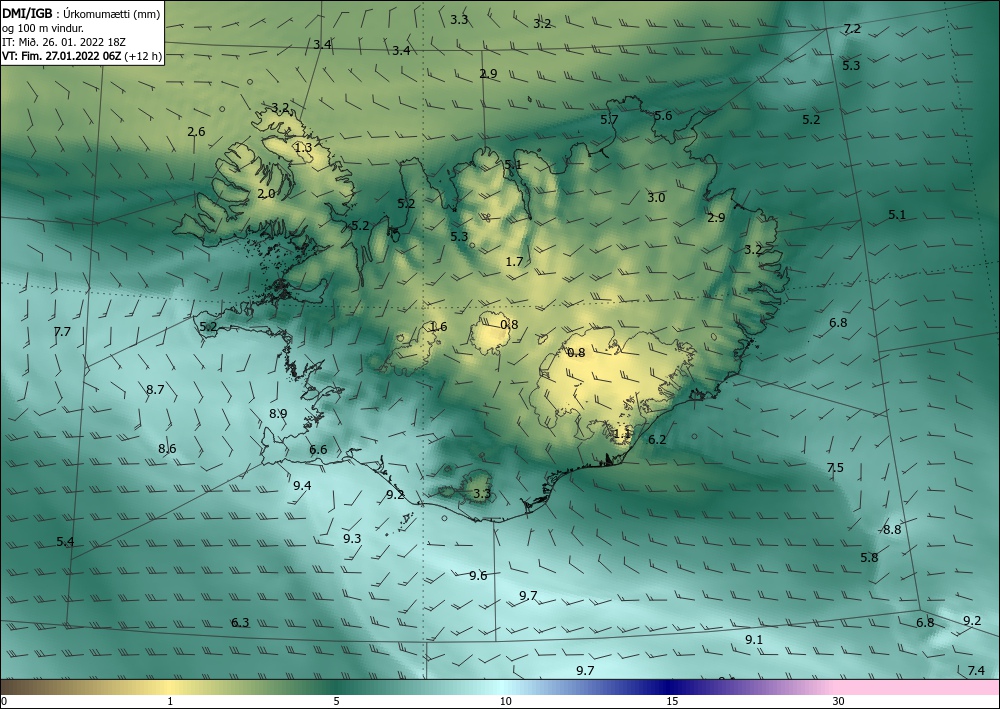Click the "og 100 m vindur." subtitle line

tap(42, 28)
